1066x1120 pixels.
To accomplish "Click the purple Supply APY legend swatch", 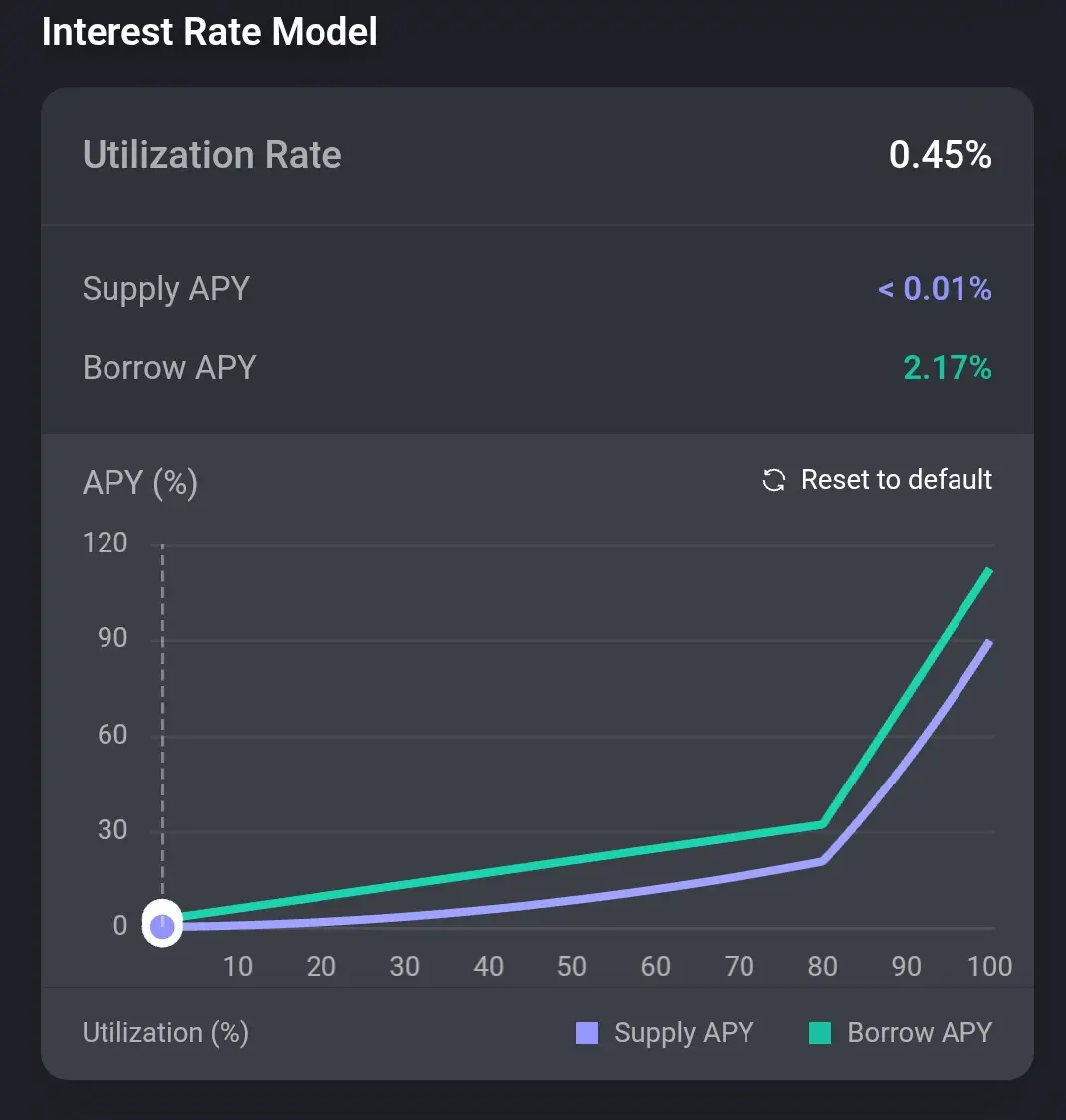I will (587, 1033).
